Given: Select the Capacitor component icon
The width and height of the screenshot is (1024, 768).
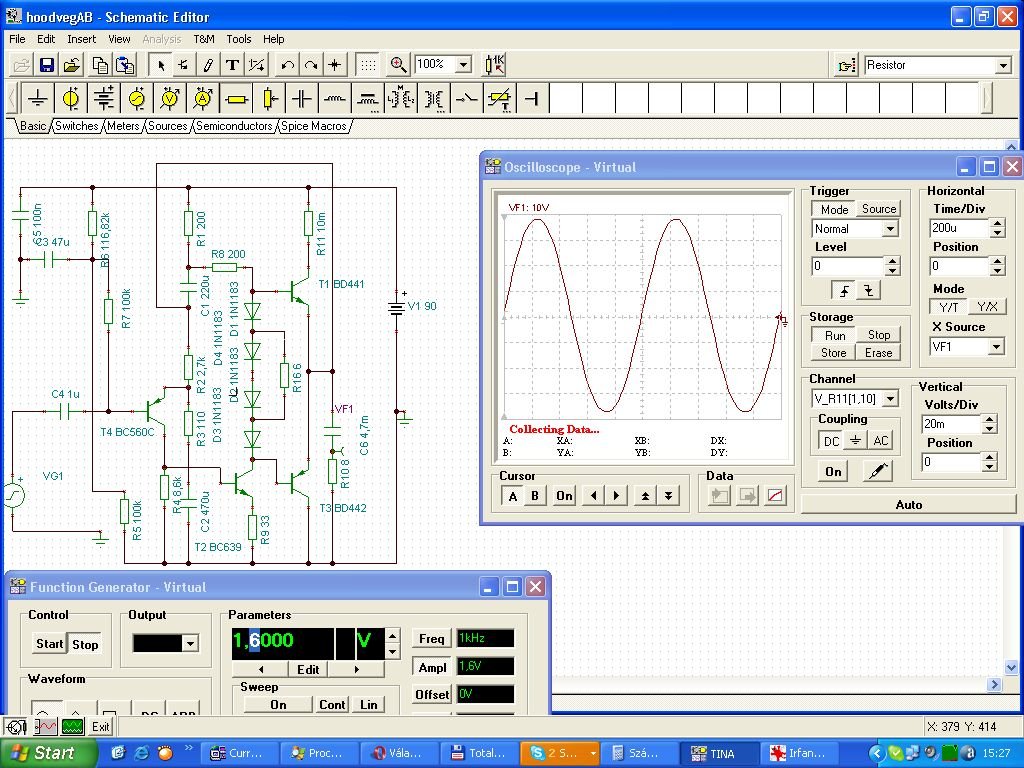Looking at the screenshot, I should click(302, 99).
